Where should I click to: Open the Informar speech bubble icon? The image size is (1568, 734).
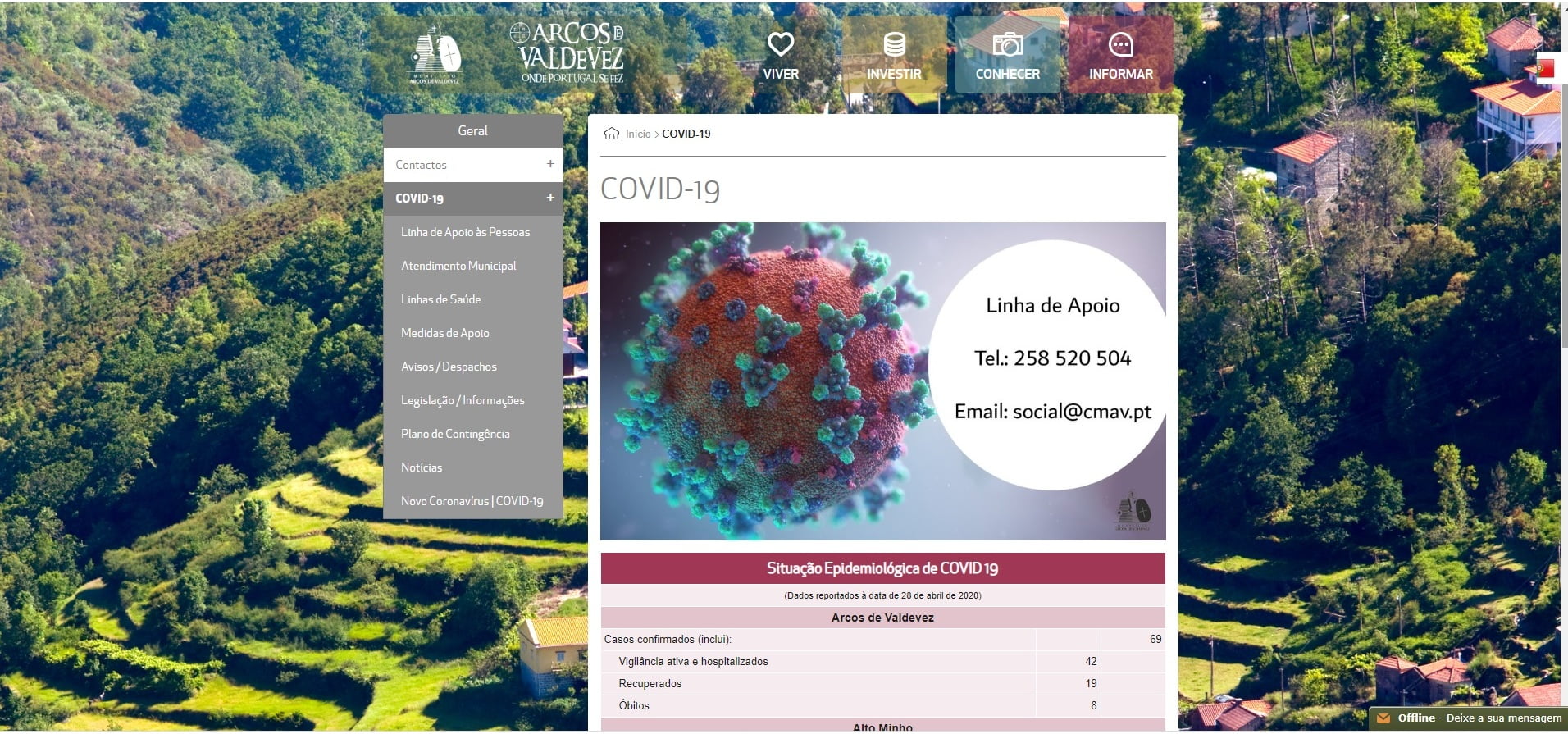point(1120,44)
